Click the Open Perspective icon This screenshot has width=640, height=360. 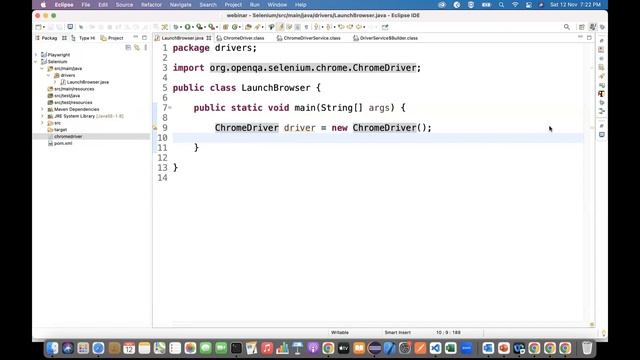coord(582,27)
